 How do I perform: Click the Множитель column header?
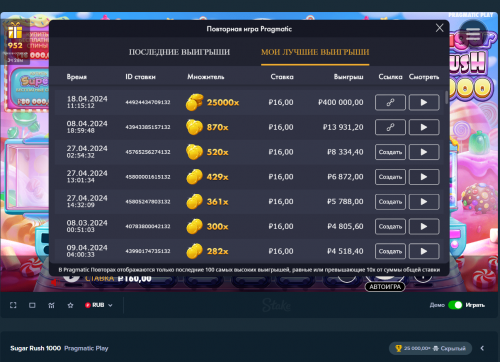click(x=206, y=77)
